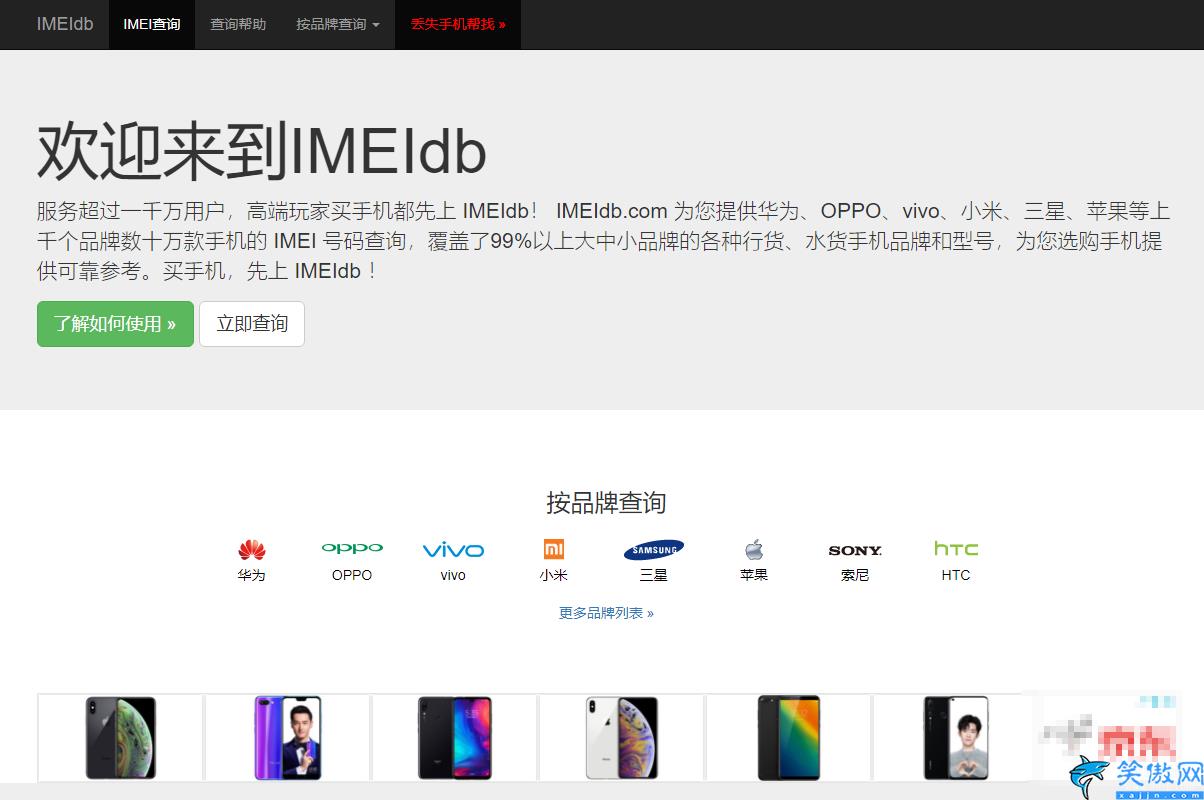The image size is (1204, 800).
Task: Click the HTC brand logo icon
Action: coord(956,548)
